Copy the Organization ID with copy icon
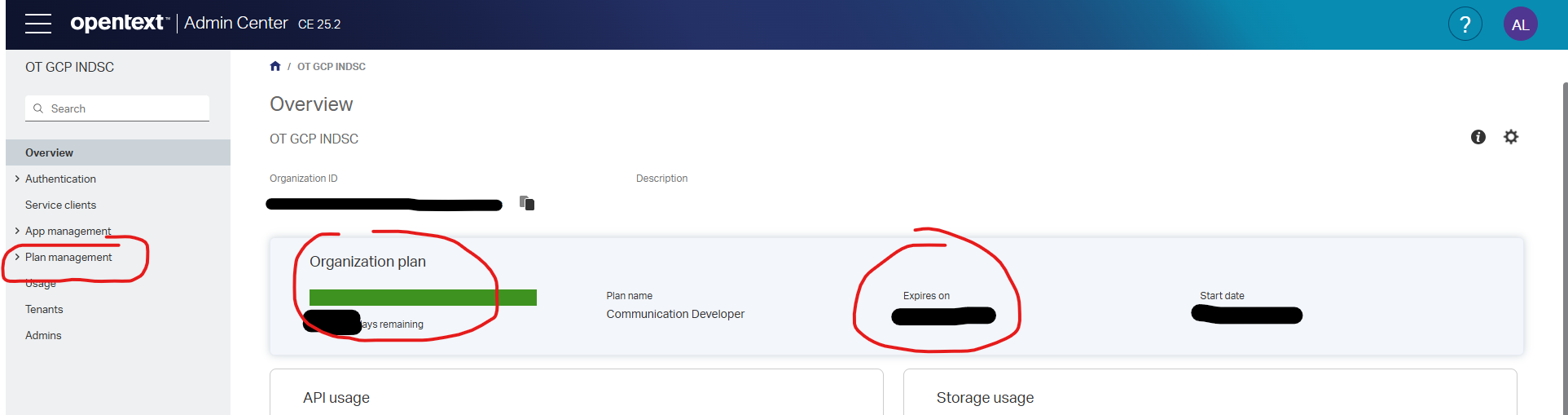 527,202
